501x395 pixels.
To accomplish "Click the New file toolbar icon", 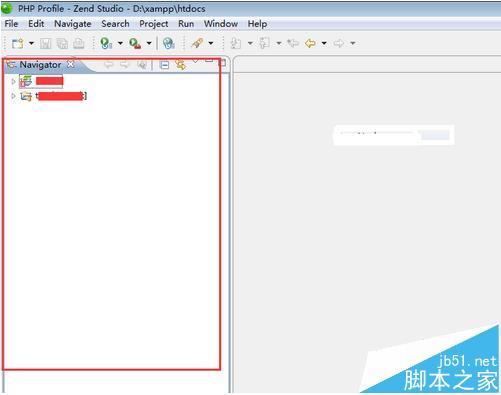I will [x=17, y=43].
